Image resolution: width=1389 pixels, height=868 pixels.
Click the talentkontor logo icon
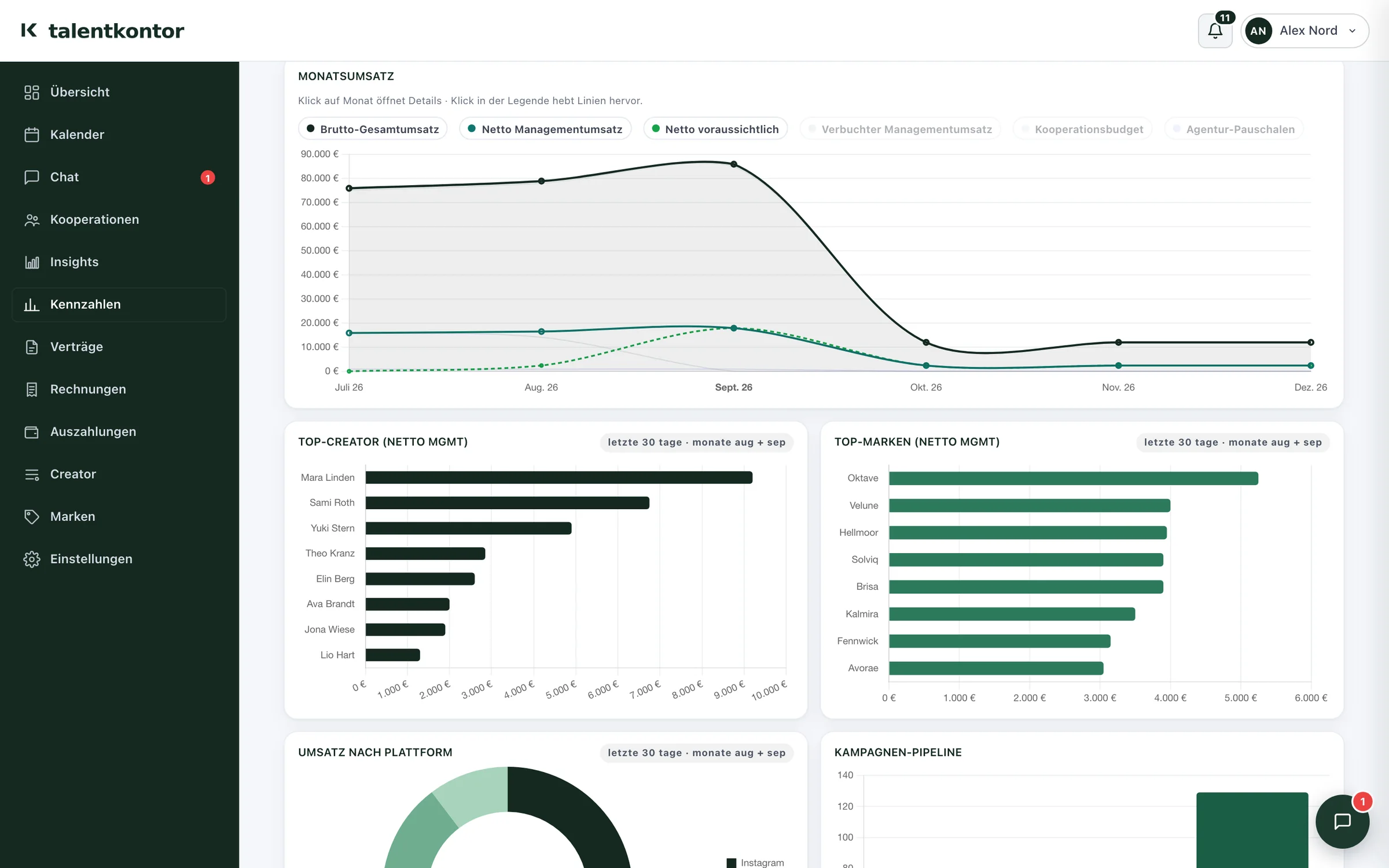29,30
